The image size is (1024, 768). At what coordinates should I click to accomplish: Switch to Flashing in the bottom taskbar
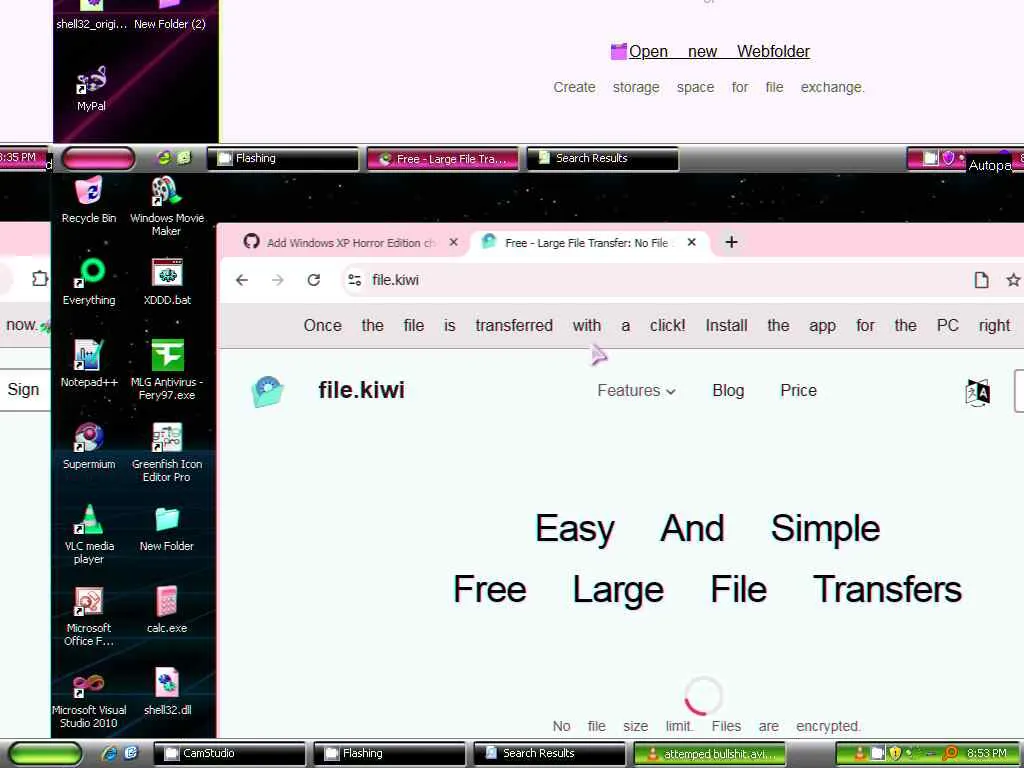(x=389, y=754)
